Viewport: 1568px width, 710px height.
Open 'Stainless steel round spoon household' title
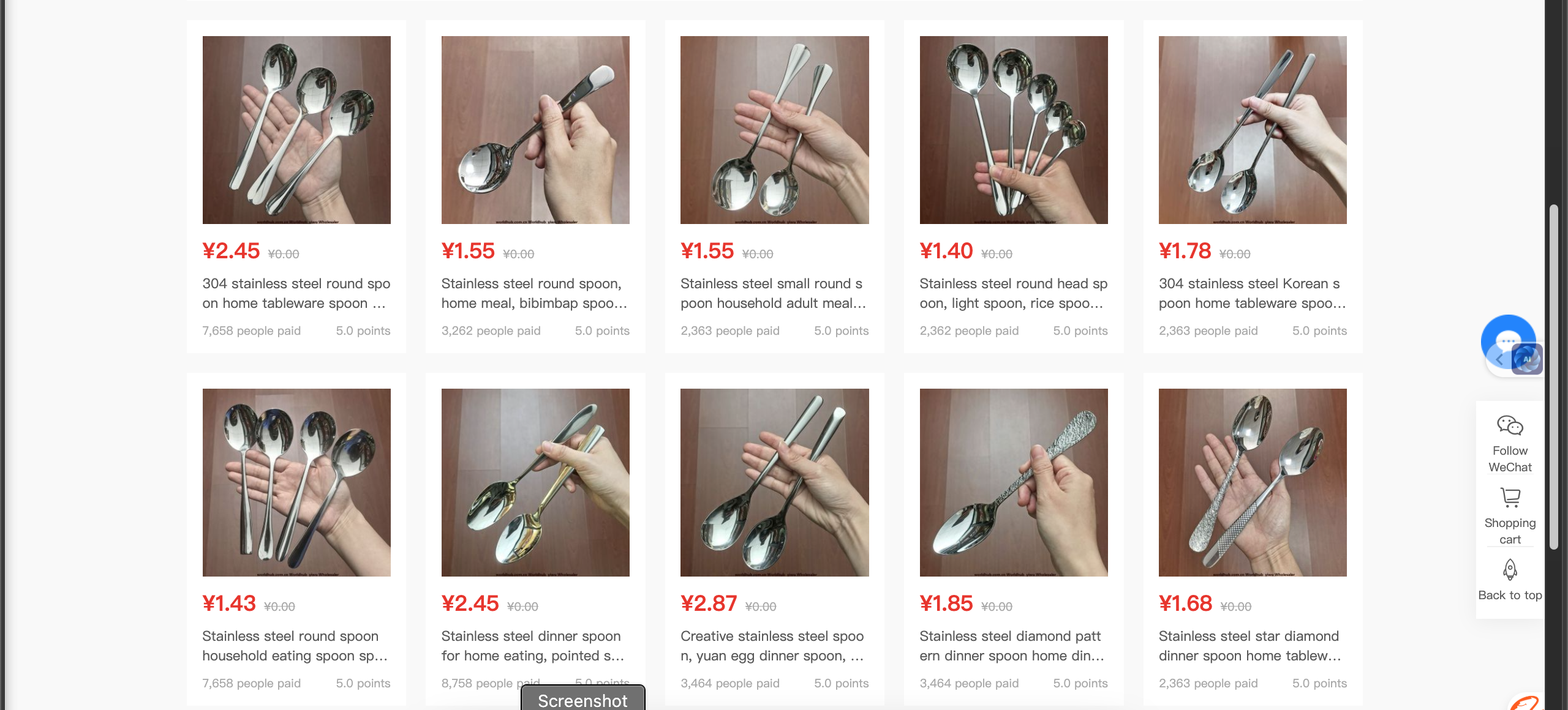tap(295, 646)
